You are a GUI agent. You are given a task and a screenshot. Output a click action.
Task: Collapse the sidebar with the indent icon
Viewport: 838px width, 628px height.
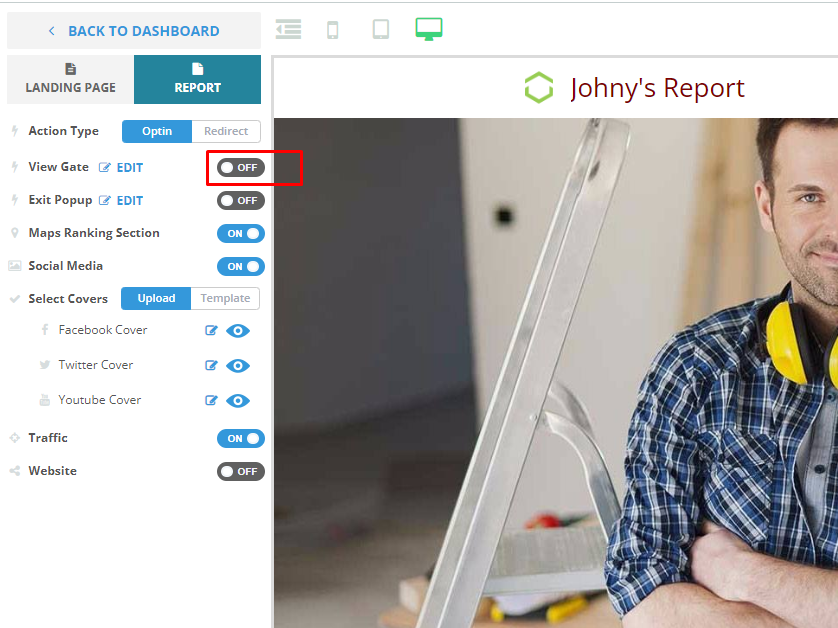coord(289,29)
